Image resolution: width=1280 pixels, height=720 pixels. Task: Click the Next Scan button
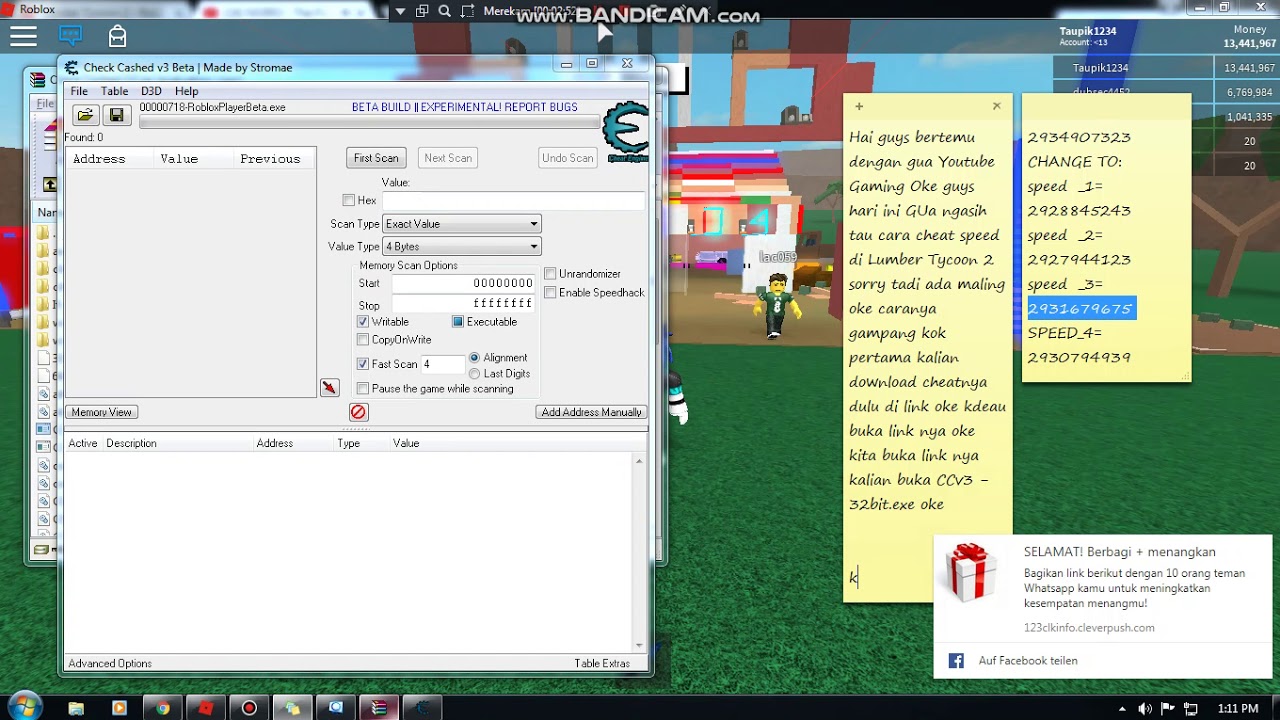[x=448, y=158]
